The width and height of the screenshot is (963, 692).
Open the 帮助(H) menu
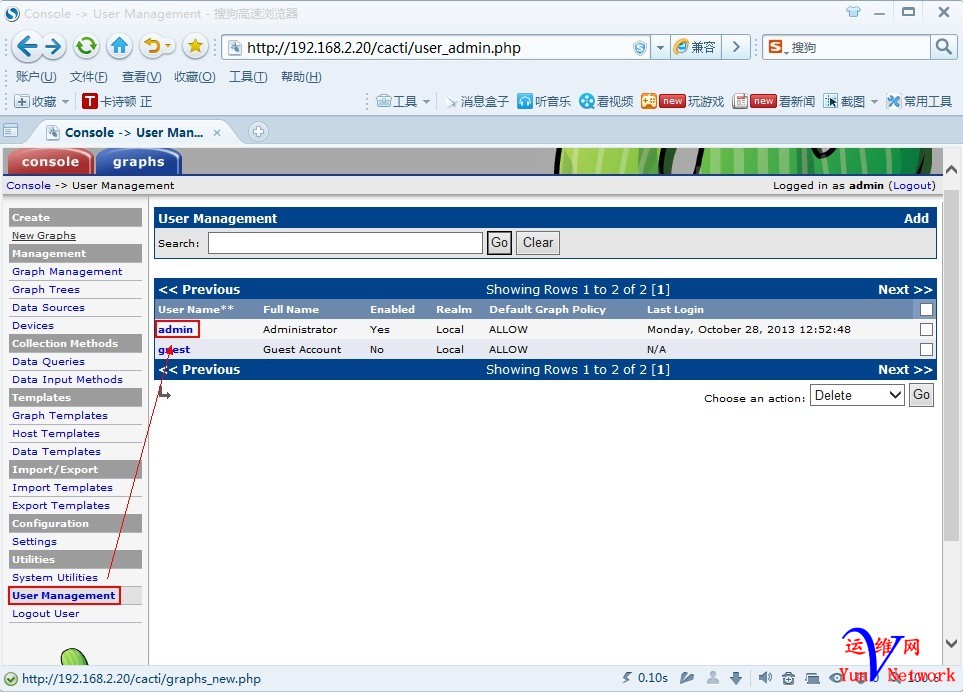pyautogui.click(x=301, y=77)
